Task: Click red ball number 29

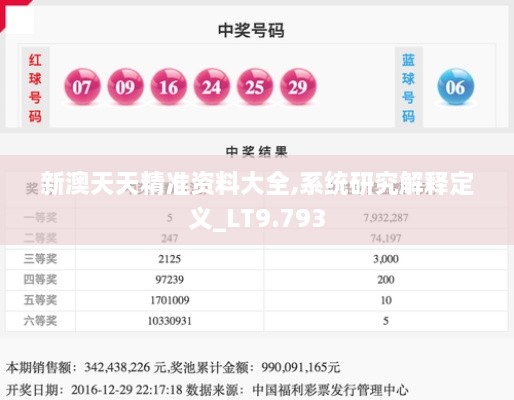Action: point(298,87)
